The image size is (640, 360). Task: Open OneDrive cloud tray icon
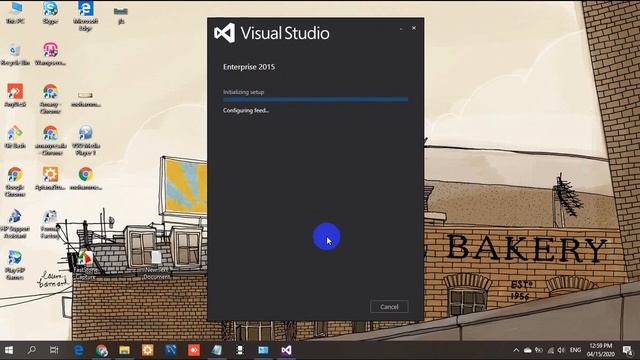click(527, 350)
